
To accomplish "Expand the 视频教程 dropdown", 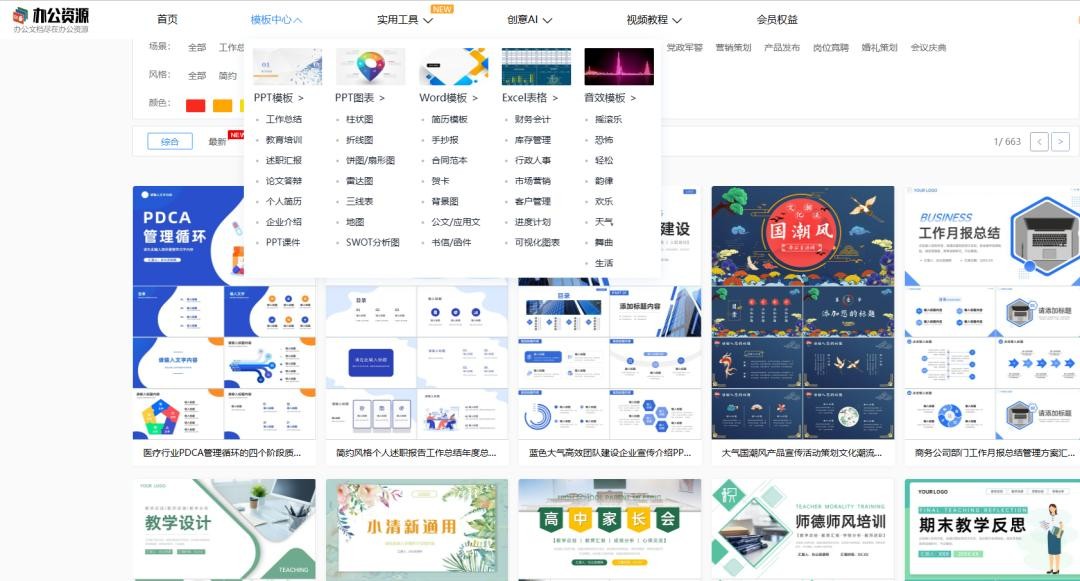I will pyautogui.click(x=653, y=20).
